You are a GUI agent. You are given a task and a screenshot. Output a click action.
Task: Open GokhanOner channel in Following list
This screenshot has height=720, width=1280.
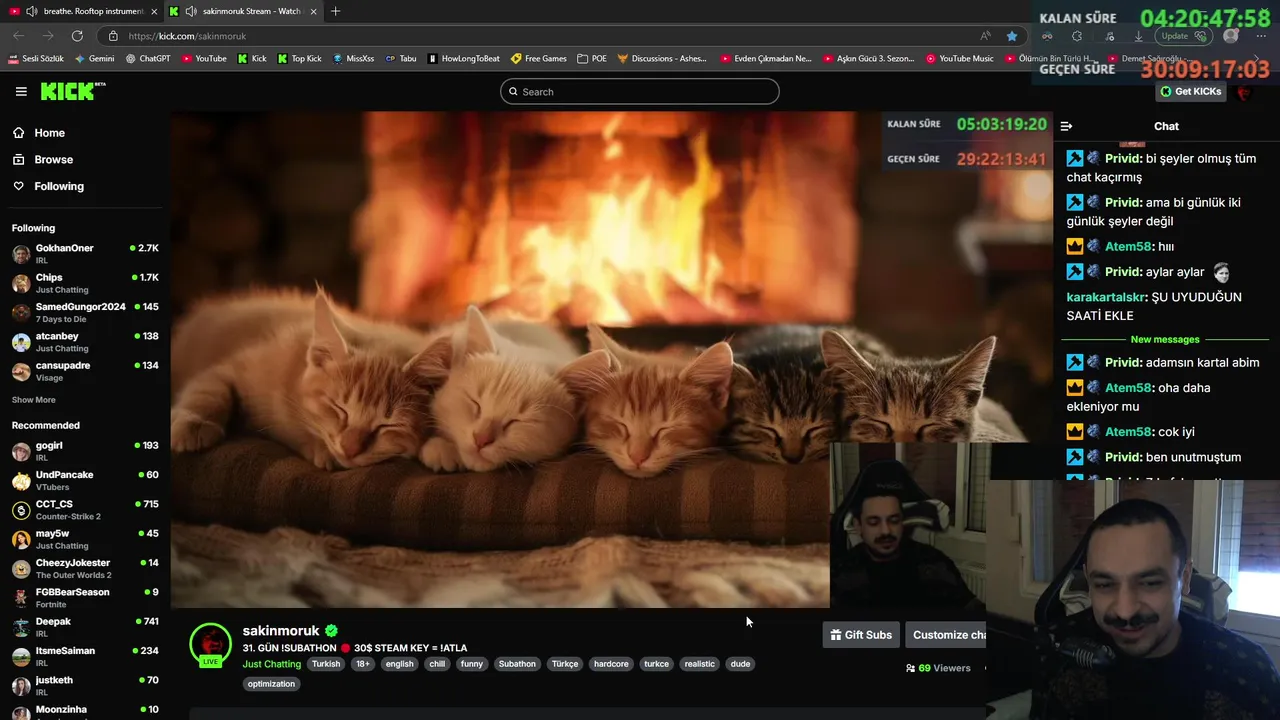[85, 253]
